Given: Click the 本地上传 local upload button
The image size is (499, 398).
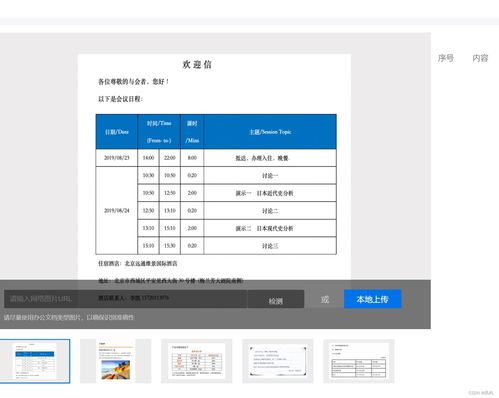Looking at the screenshot, I should pos(372,299).
